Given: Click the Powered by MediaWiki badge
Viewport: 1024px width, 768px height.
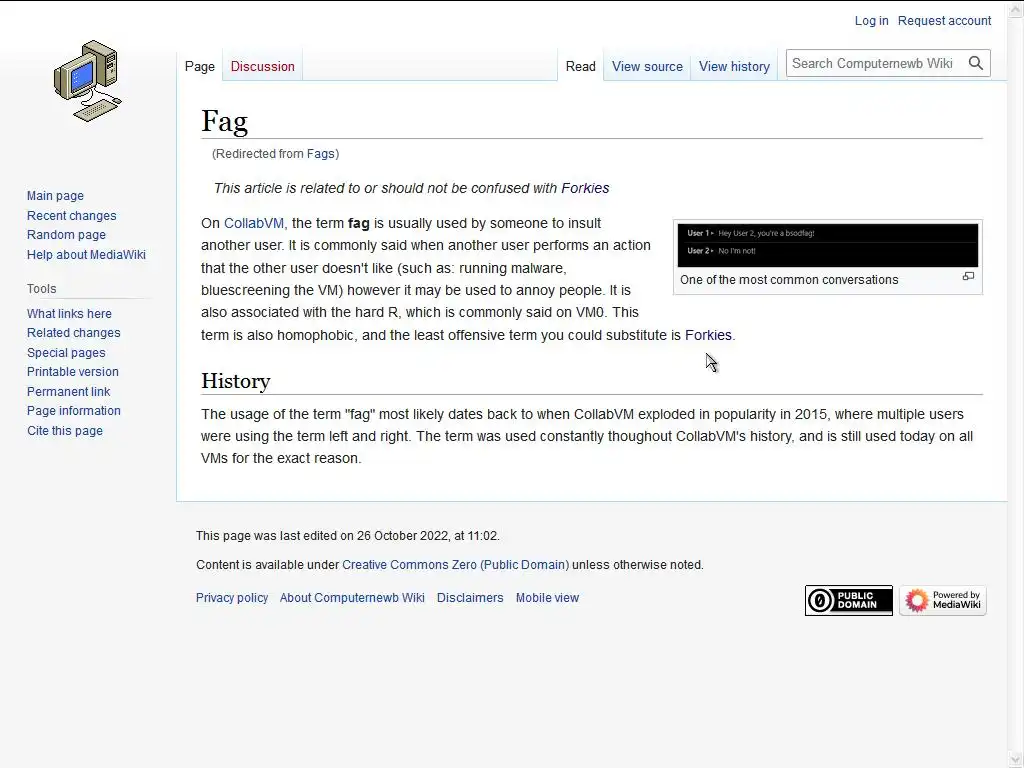Looking at the screenshot, I should tap(942, 600).
